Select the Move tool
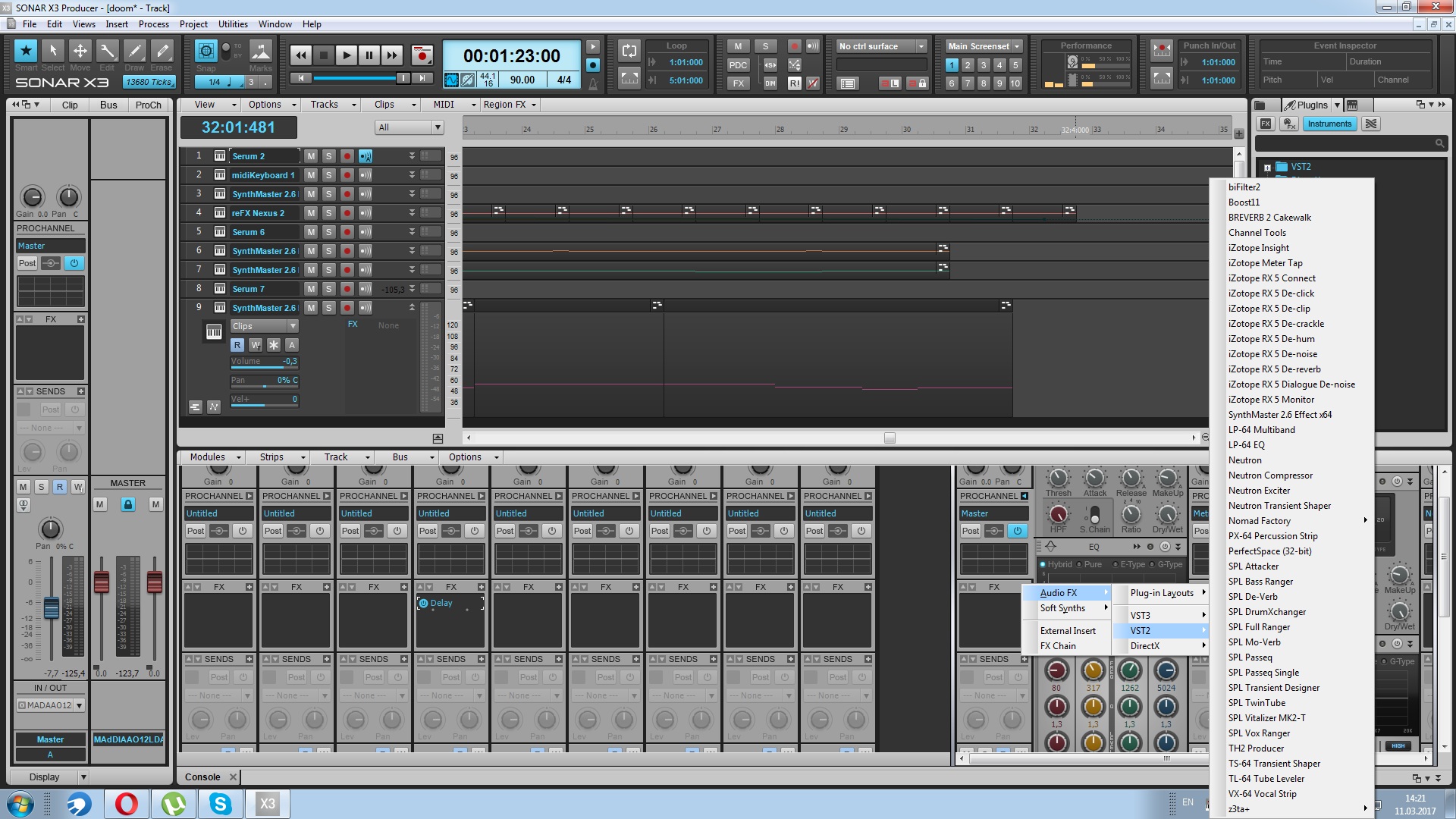This screenshot has height=819, width=1456. pos(80,51)
